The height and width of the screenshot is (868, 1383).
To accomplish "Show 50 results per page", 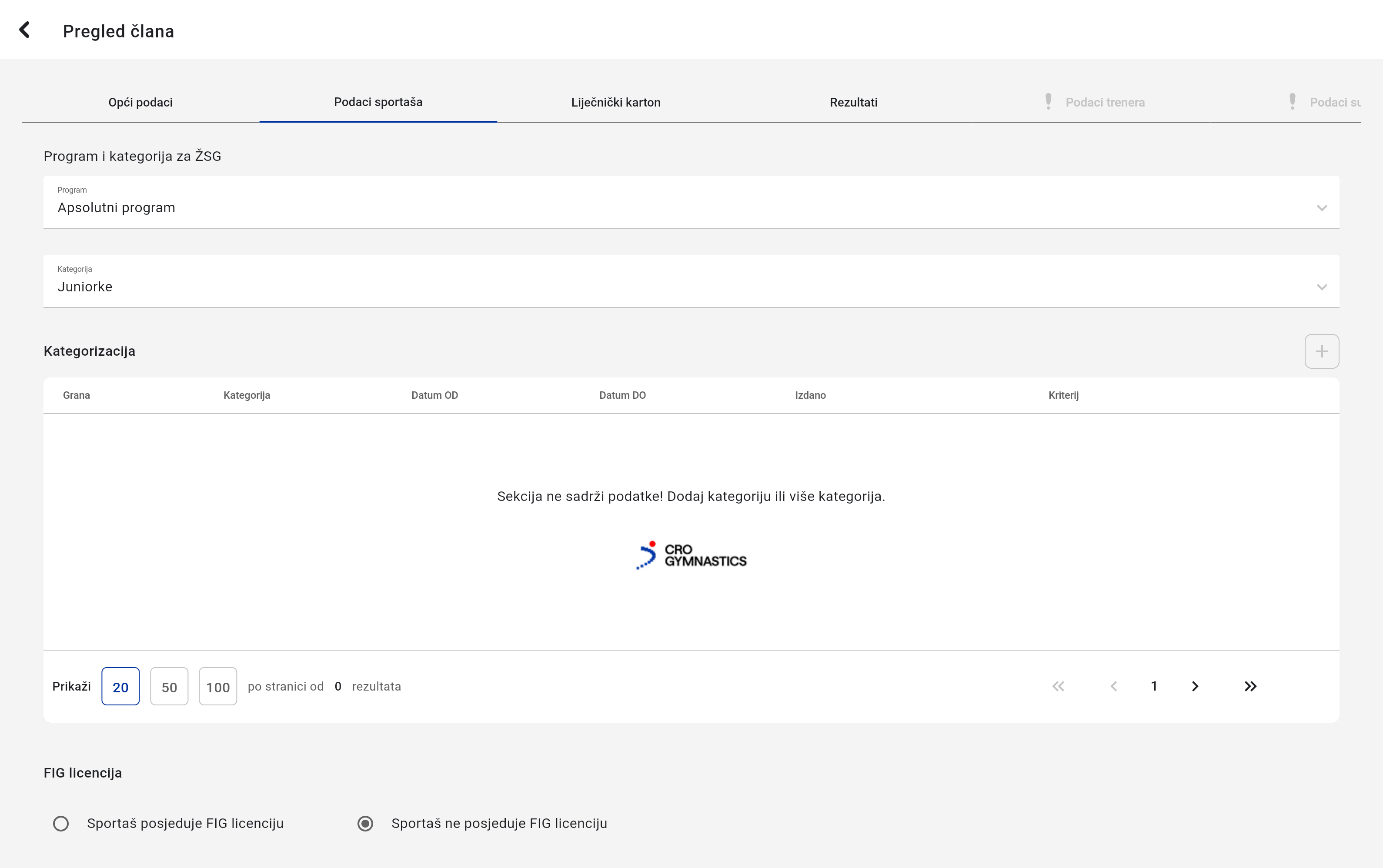I will coord(169,687).
